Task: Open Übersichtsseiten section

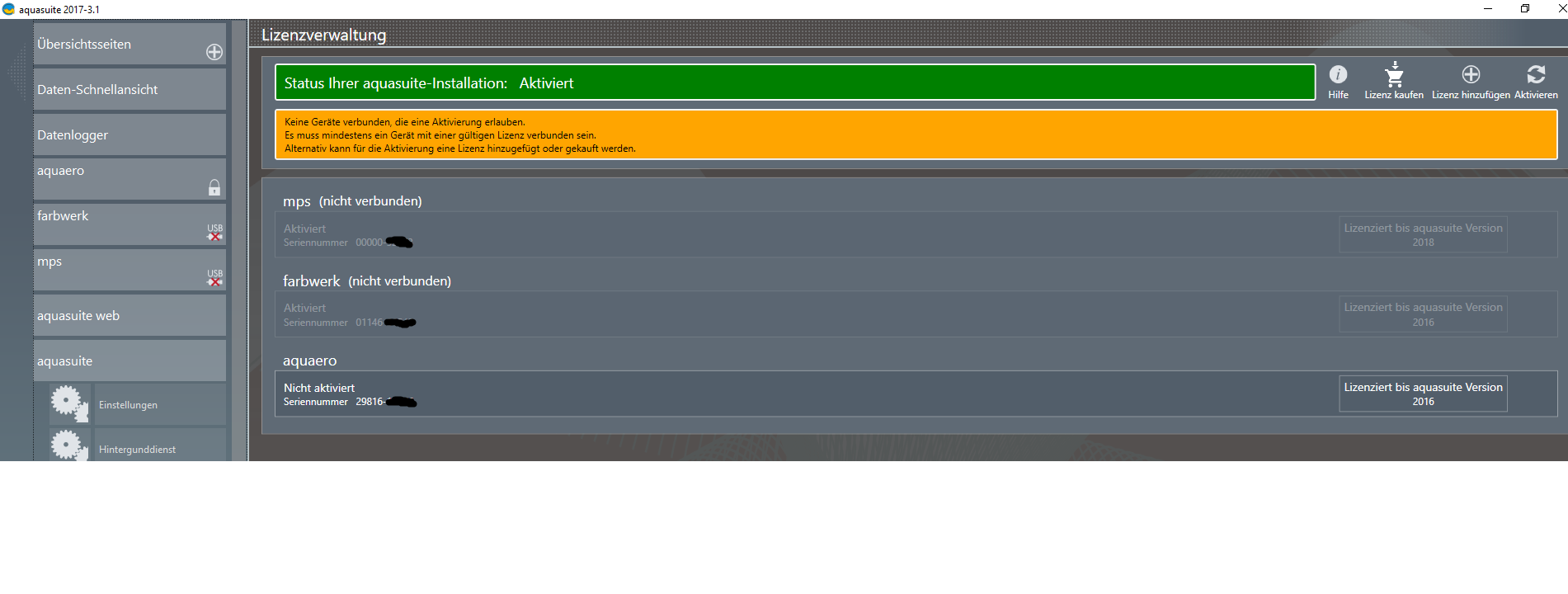Action: pos(129,44)
